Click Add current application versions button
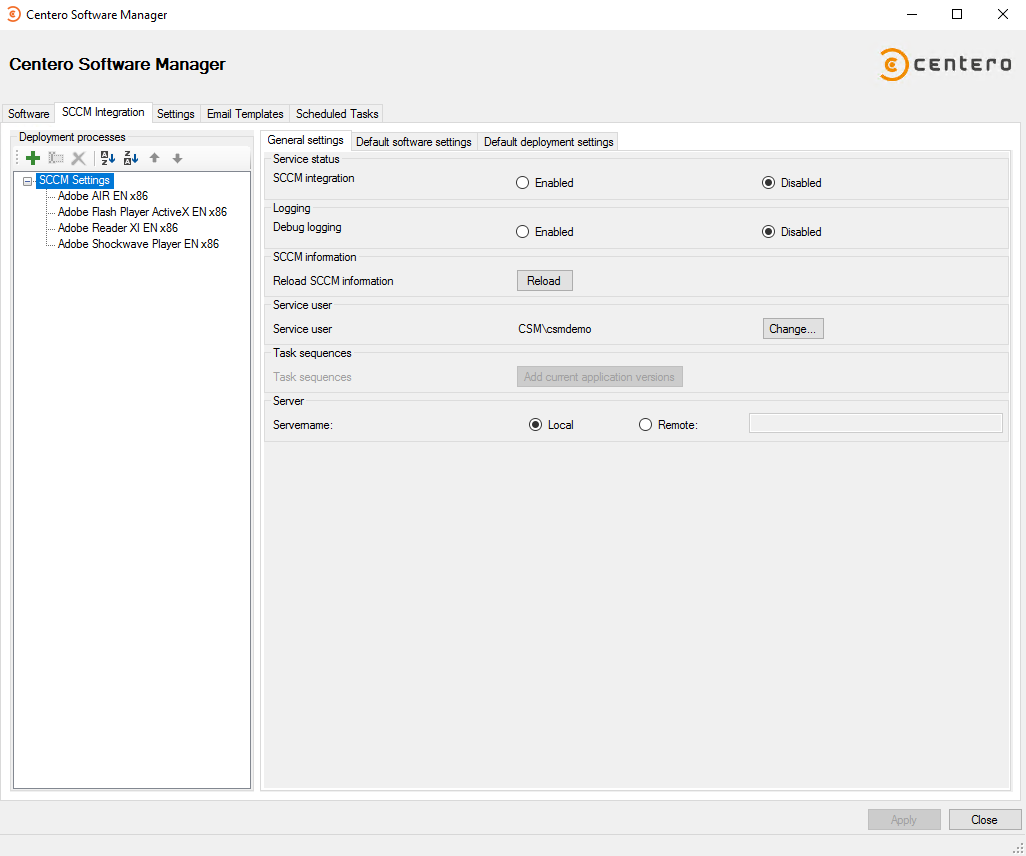1026x856 pixels. point(599,376)
